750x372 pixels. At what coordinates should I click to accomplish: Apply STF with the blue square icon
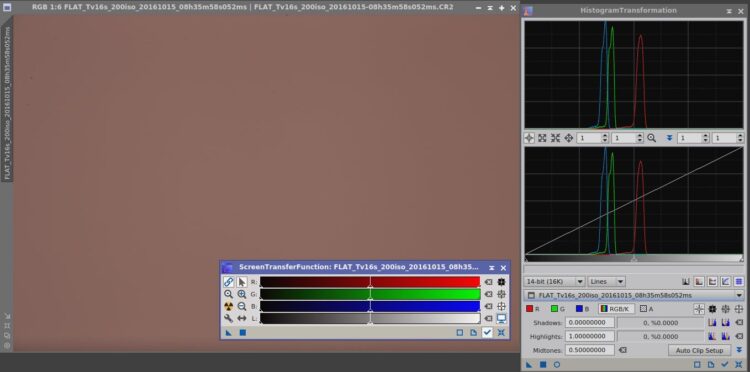pos(243,333)
